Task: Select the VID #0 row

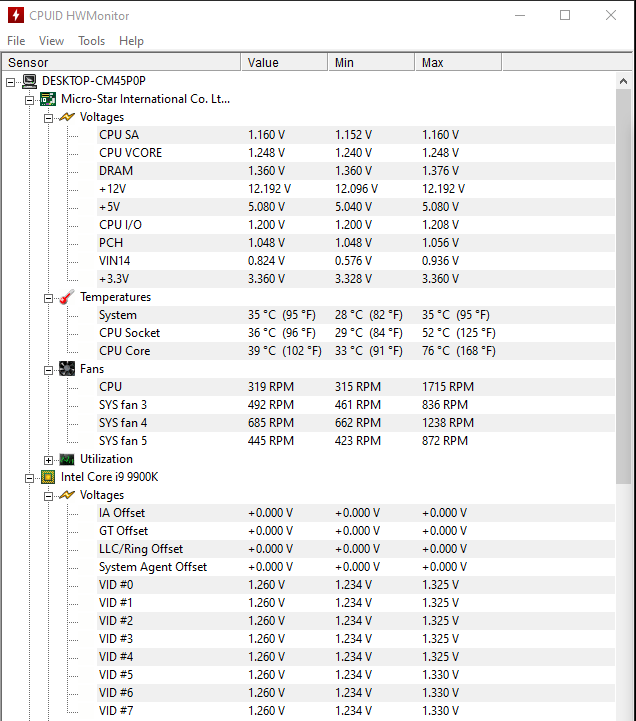Action: tap(355, 584)
